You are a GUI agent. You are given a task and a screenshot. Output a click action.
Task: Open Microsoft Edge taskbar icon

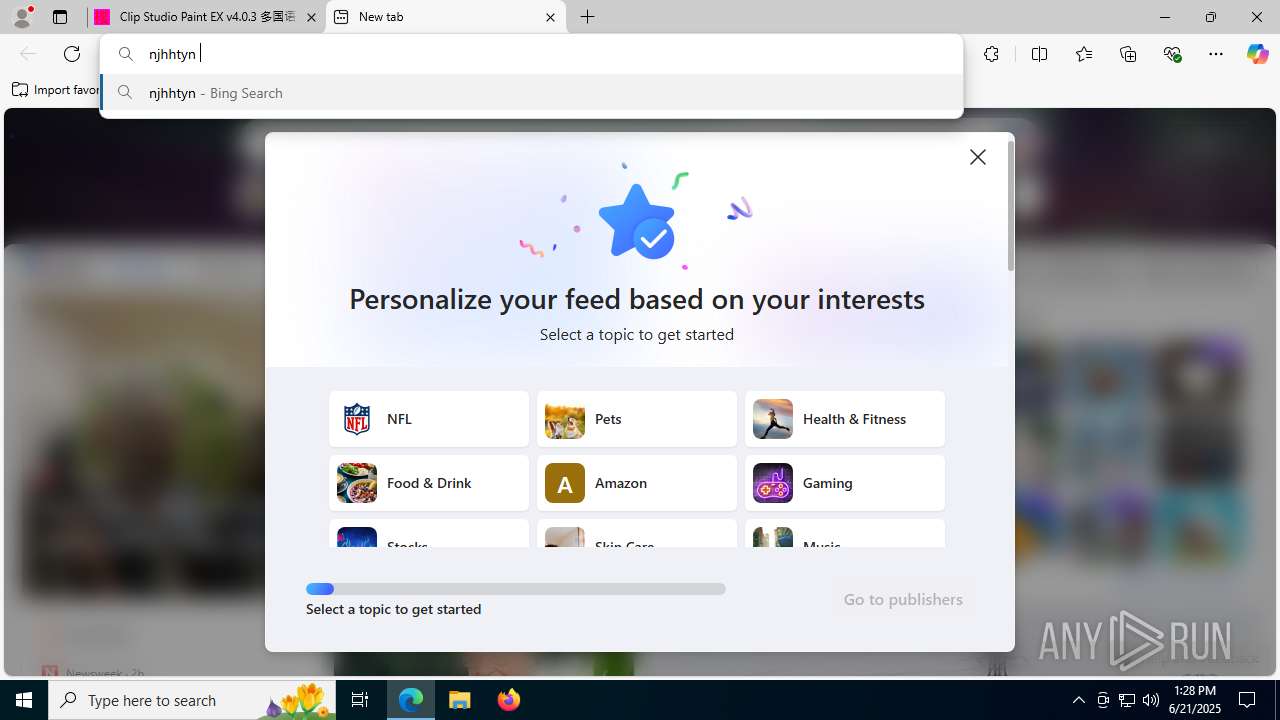coord(411,700)
